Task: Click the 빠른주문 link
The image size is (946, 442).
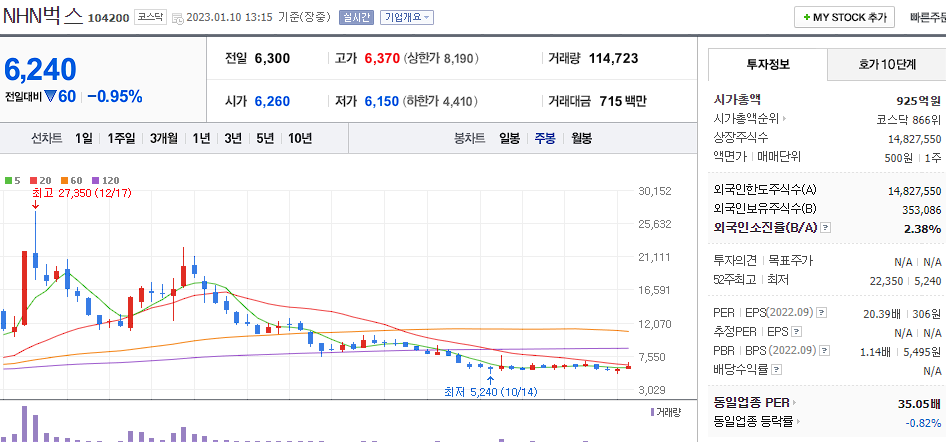Action: (928, 17)
